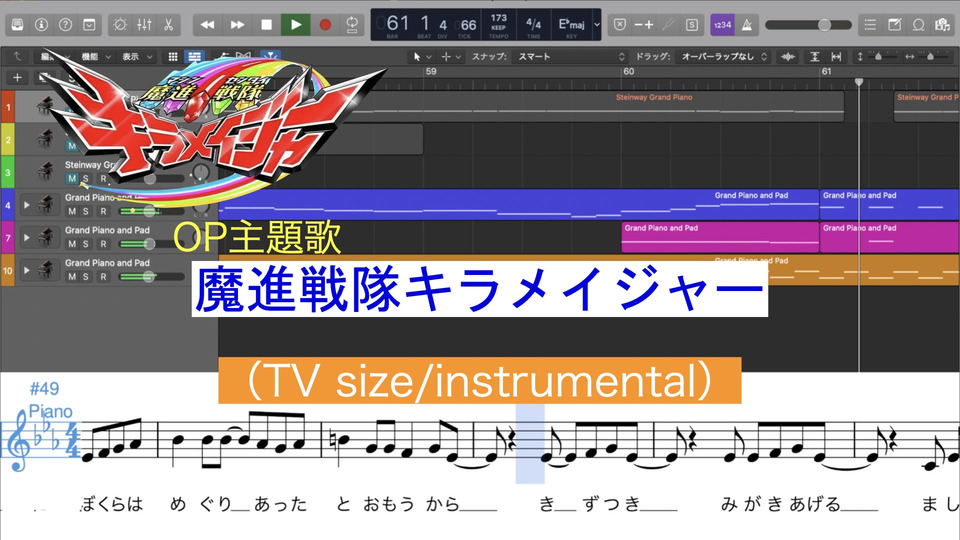Screen dimensions: 960x540
Task: Select the magenta Grand Piano and Pad region
Action: 720,238
